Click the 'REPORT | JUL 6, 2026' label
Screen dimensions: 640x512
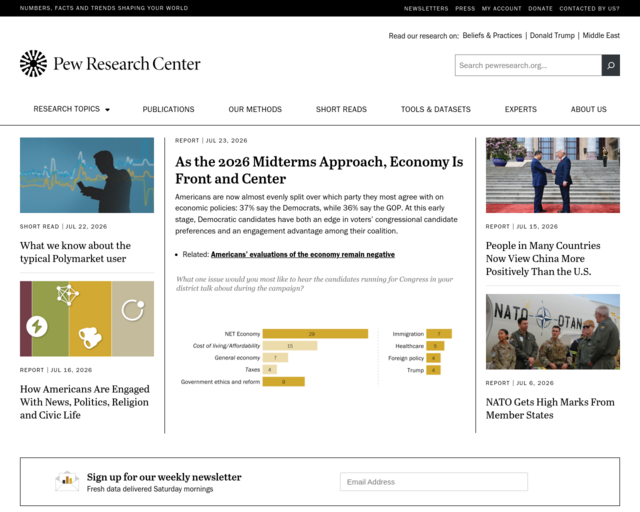520,383
